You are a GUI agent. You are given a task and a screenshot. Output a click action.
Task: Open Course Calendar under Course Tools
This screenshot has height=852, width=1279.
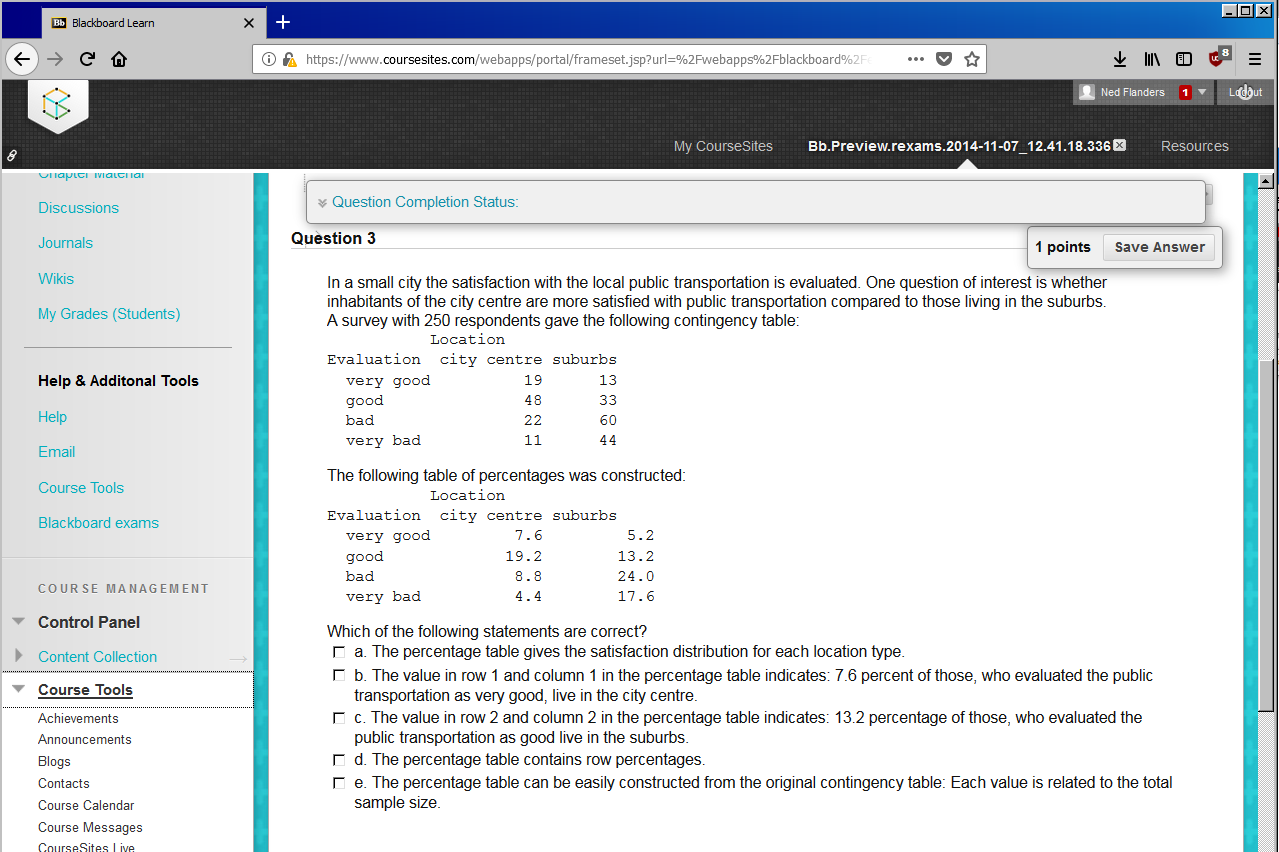[x=86, y=806]
